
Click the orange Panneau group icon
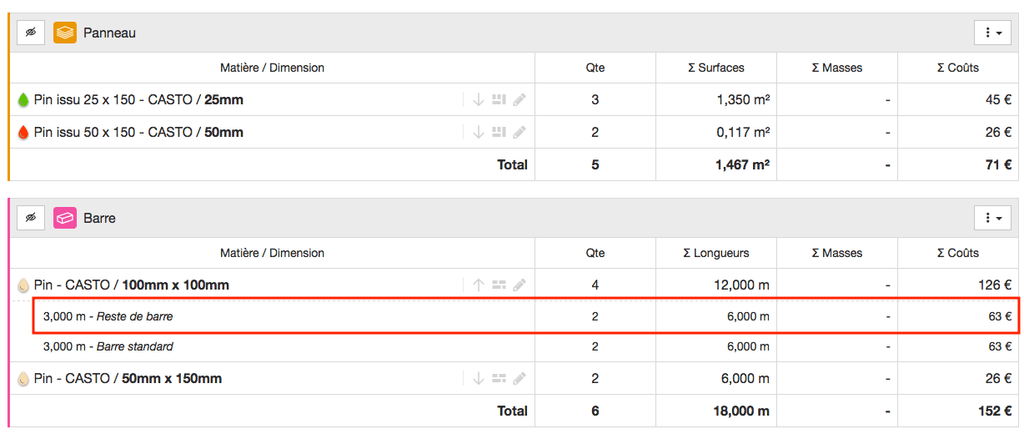pos(66,33)
